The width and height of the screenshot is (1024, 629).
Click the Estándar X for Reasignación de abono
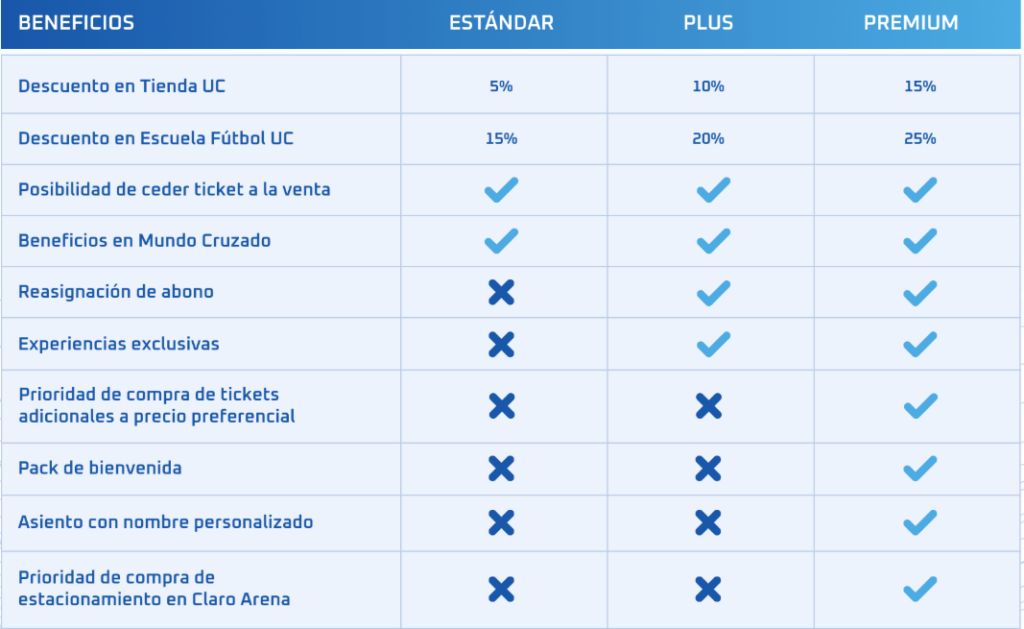pos(501,292)
